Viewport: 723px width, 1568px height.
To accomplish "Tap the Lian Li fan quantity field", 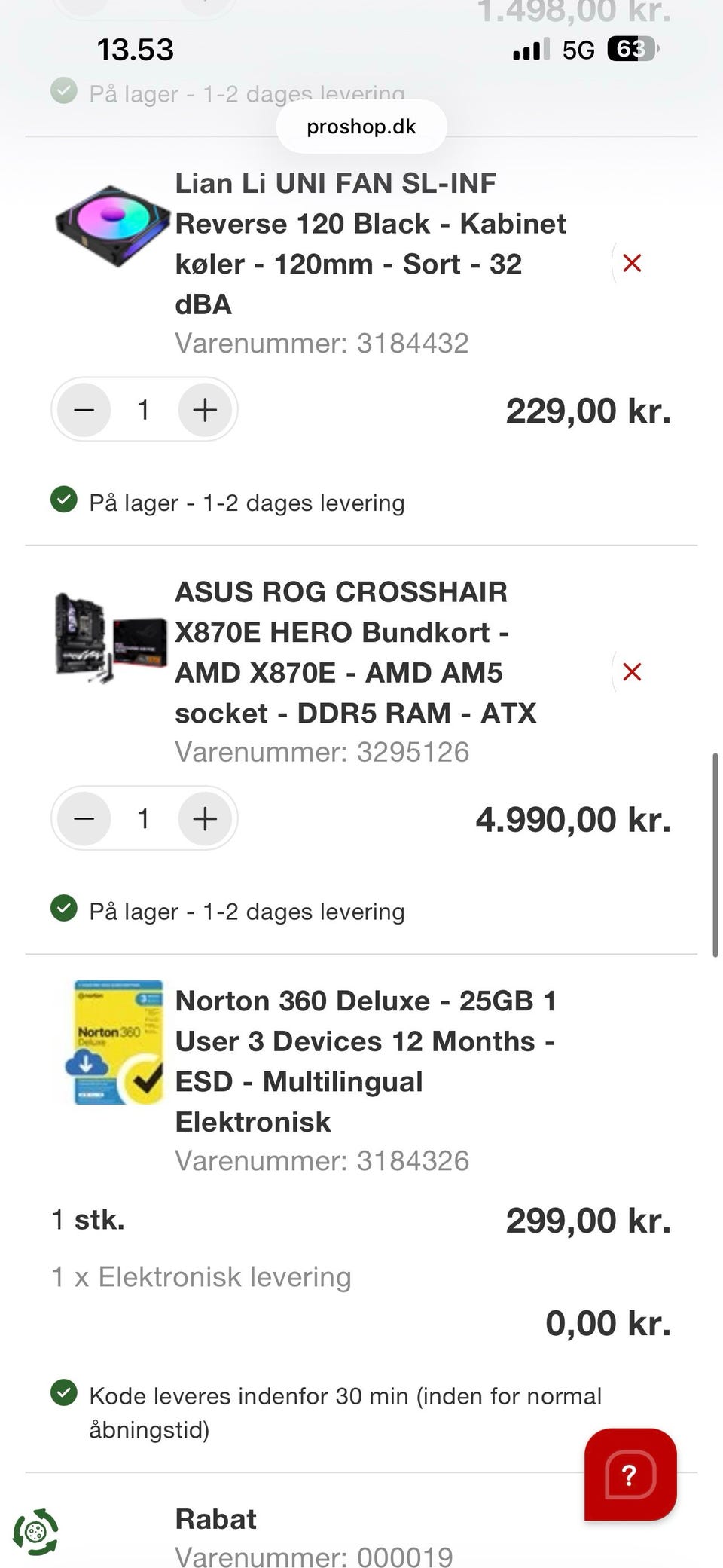I will click(x=144, y=410).
